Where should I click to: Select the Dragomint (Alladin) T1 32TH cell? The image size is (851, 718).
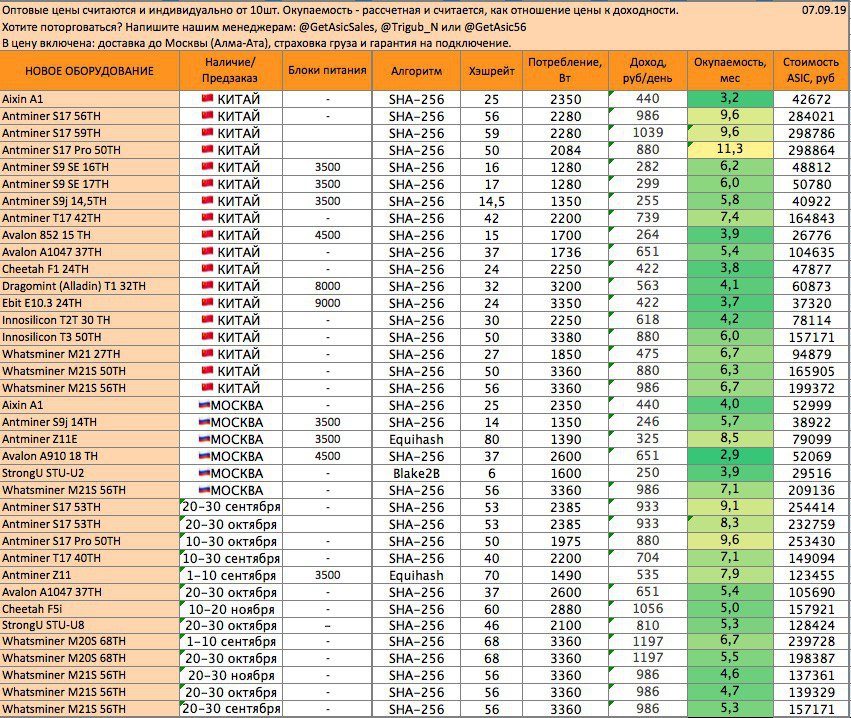(90, 285)
